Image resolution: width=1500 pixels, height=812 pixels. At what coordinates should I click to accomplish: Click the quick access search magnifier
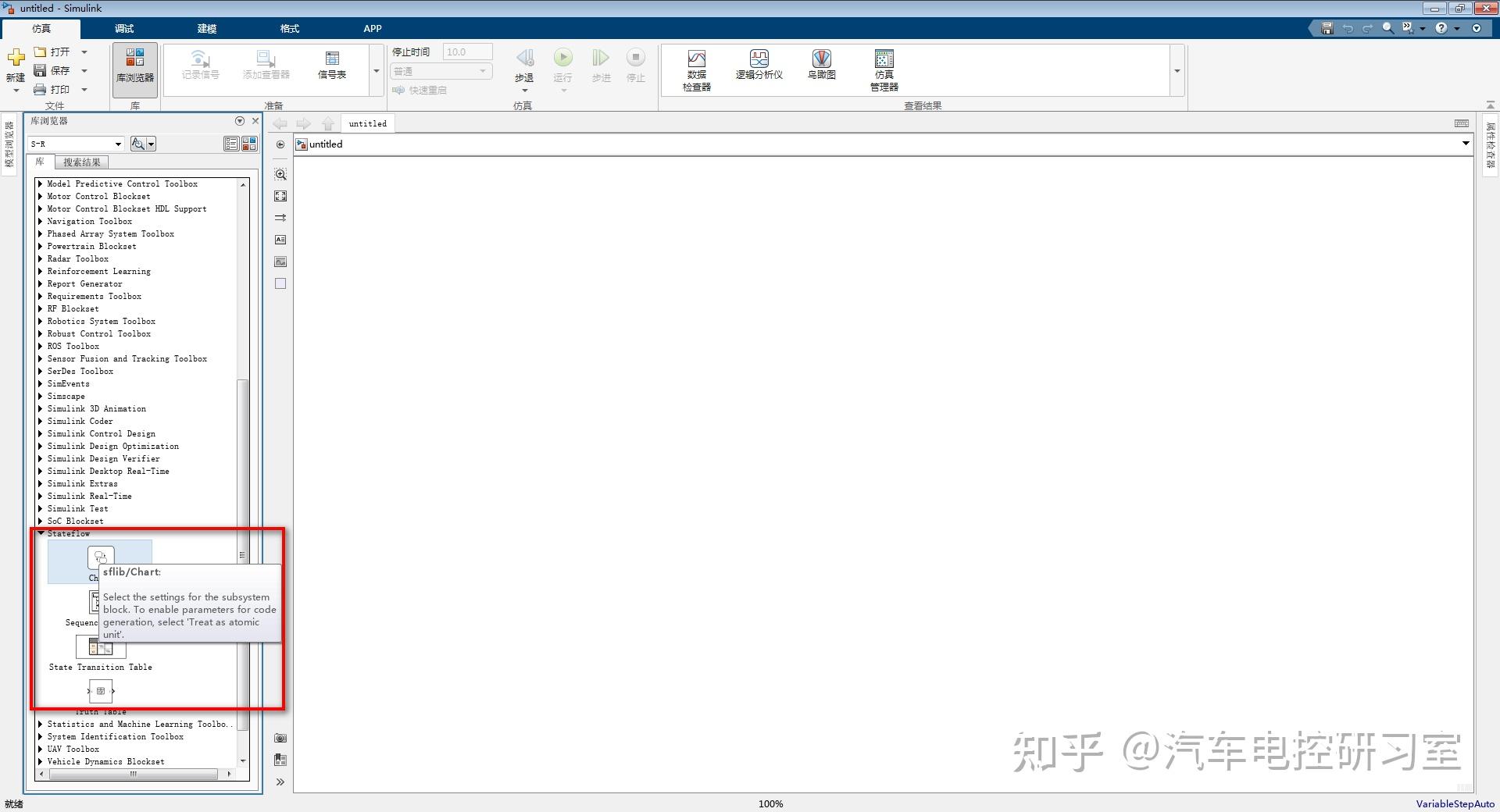tap(1387, 28)
